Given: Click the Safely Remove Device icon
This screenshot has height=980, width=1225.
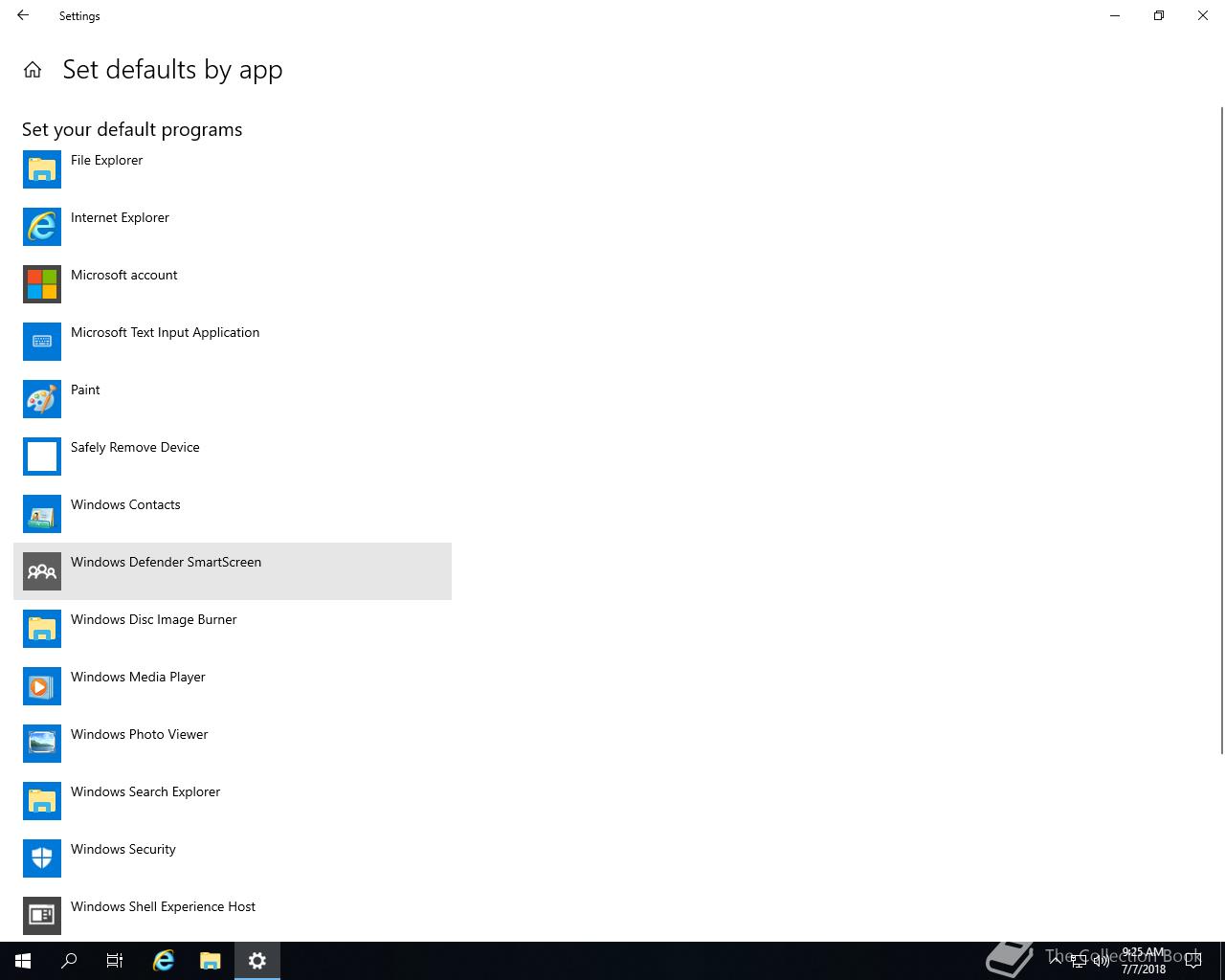Looking at the screenshot, I should point(42,457).
